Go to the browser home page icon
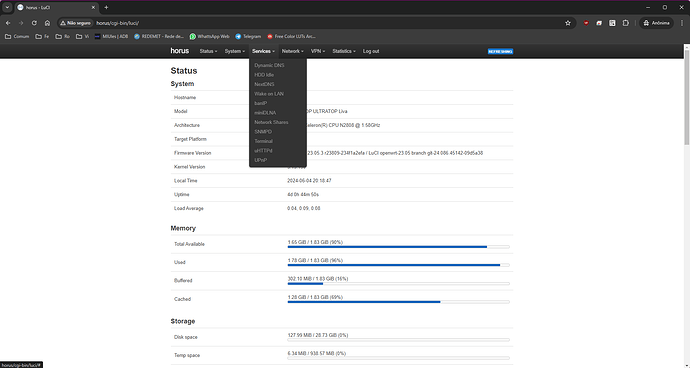The width and height of the screenshot is (690, 368). pyautogui.click(x=47, y=23)
